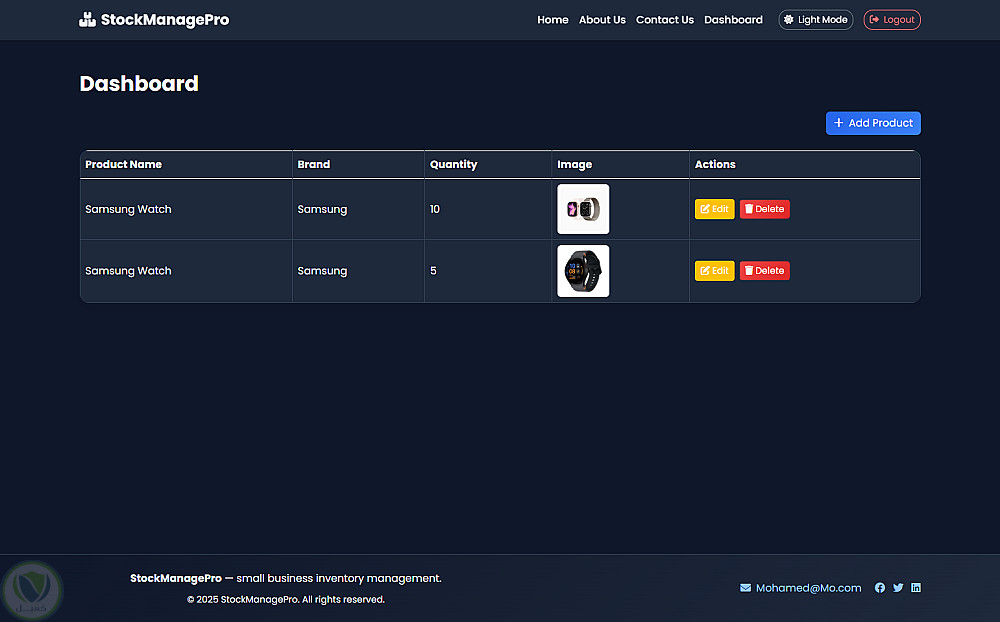Image resolution: width=1000 pixels, height=622 pixels.
Task: Edit the Samsung Watch with quantity 10
Action: pyautogui.click(x=714, y=209)
